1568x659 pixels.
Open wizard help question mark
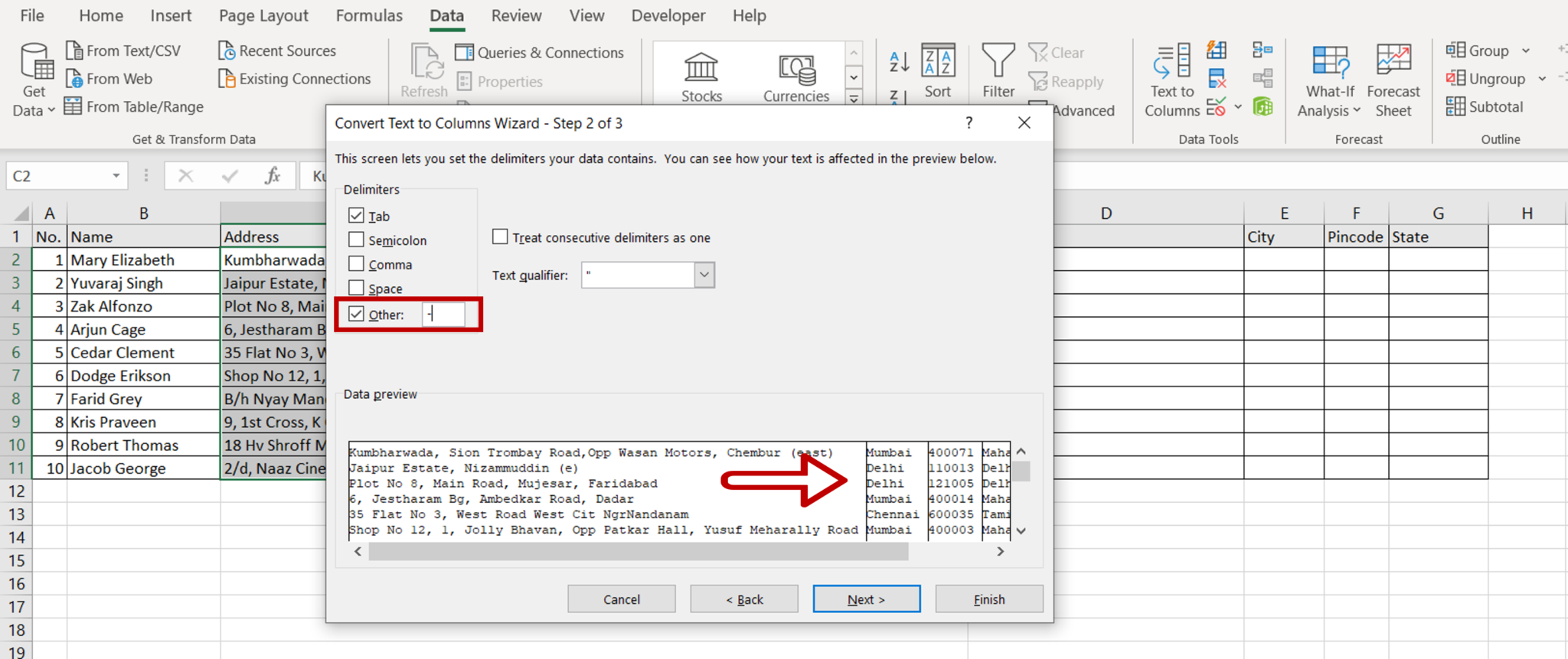pos(969,122)
